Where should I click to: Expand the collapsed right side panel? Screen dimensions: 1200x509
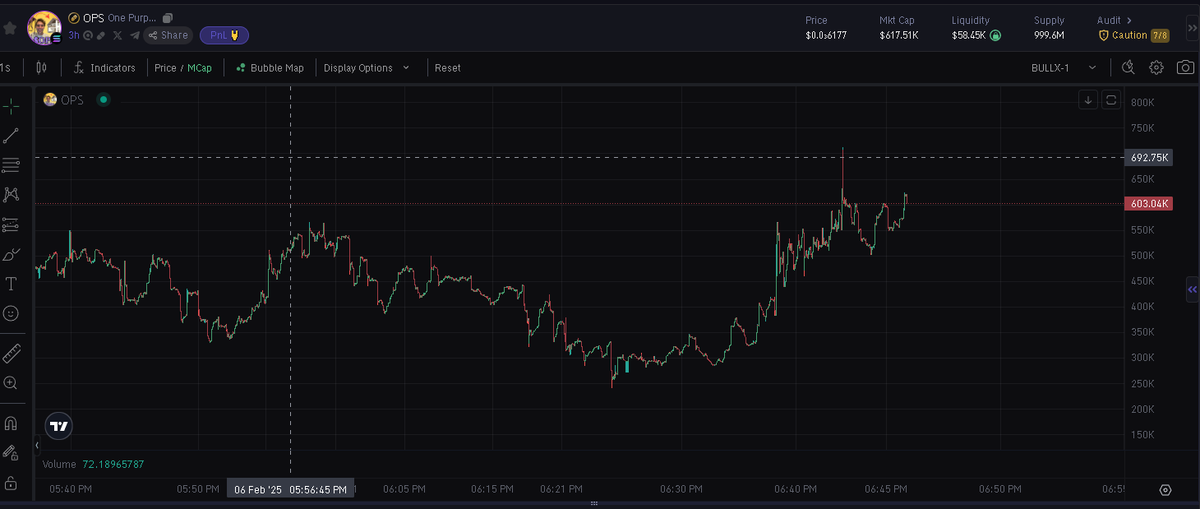click(1192, 288)
